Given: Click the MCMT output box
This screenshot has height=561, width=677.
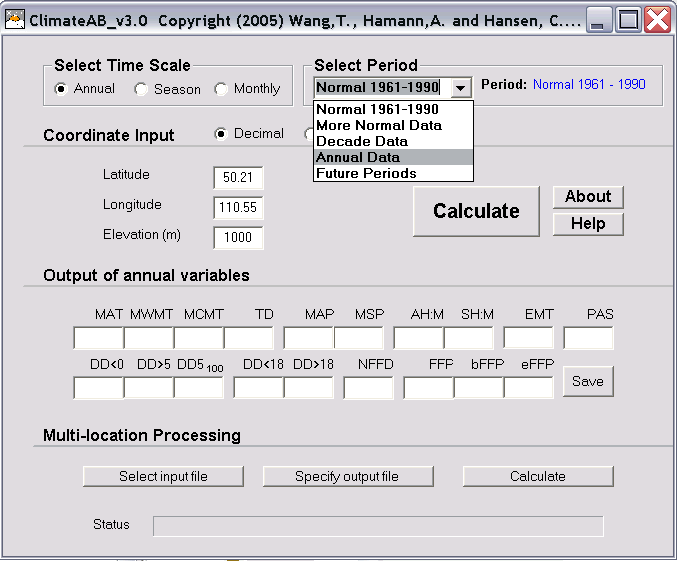Looking at the screenshot, I should [199, 338].
